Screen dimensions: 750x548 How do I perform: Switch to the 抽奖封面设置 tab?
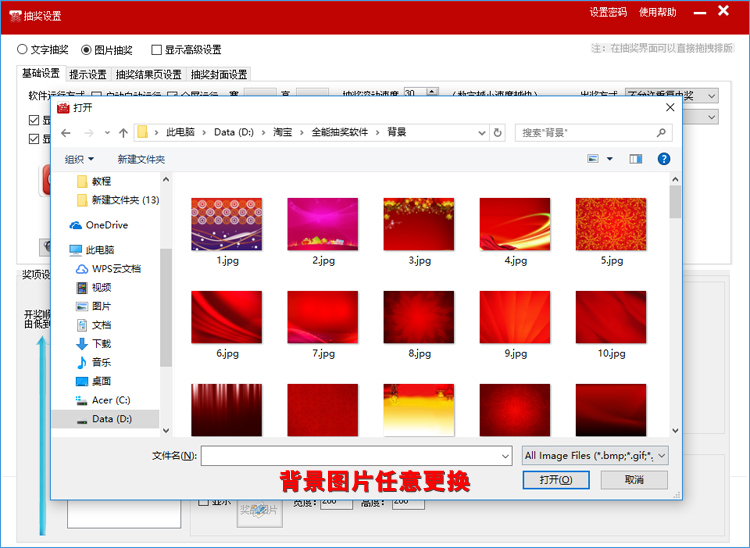219,74
